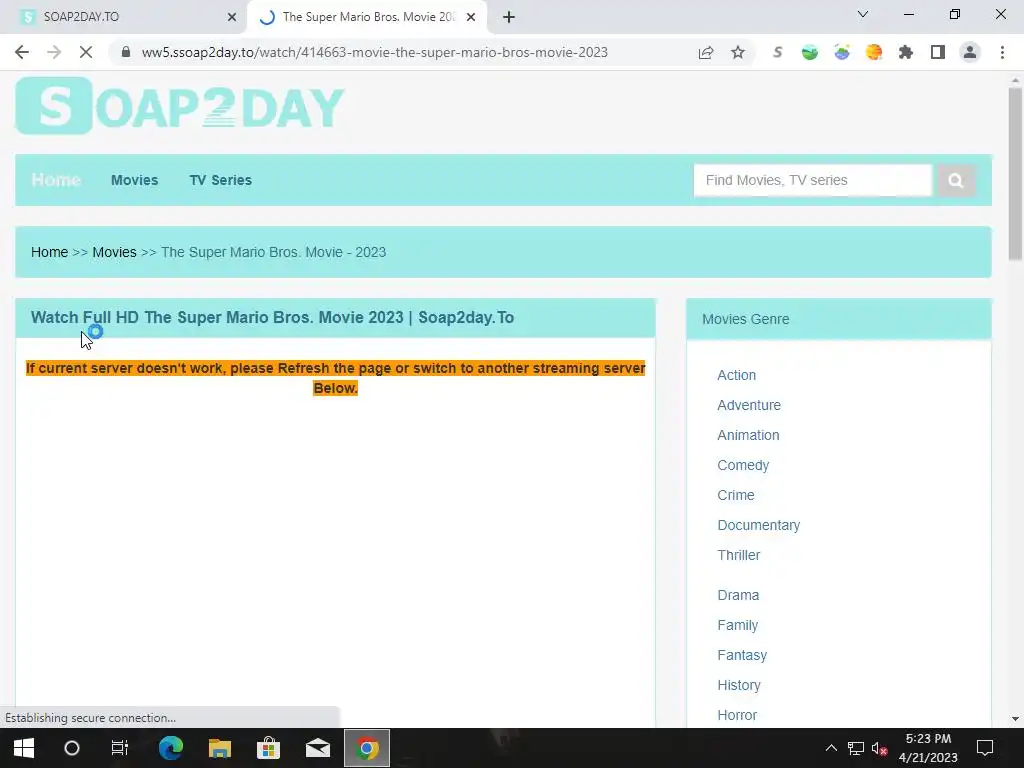Open Movies in the navigation bar
The image size is (1024, 768).
click(x=135, y=180)
